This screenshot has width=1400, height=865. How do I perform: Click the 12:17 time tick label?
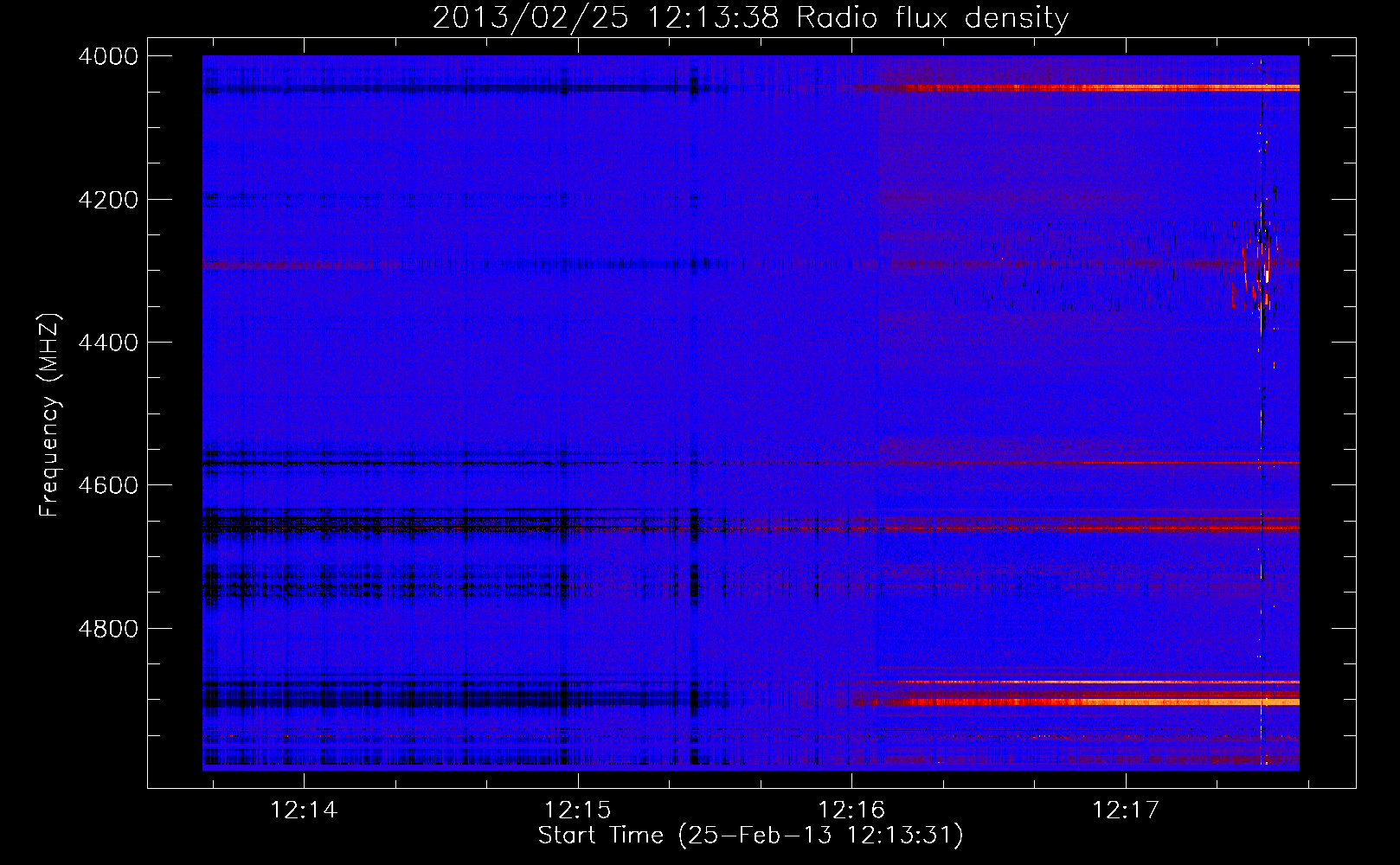pos(1125,811)
